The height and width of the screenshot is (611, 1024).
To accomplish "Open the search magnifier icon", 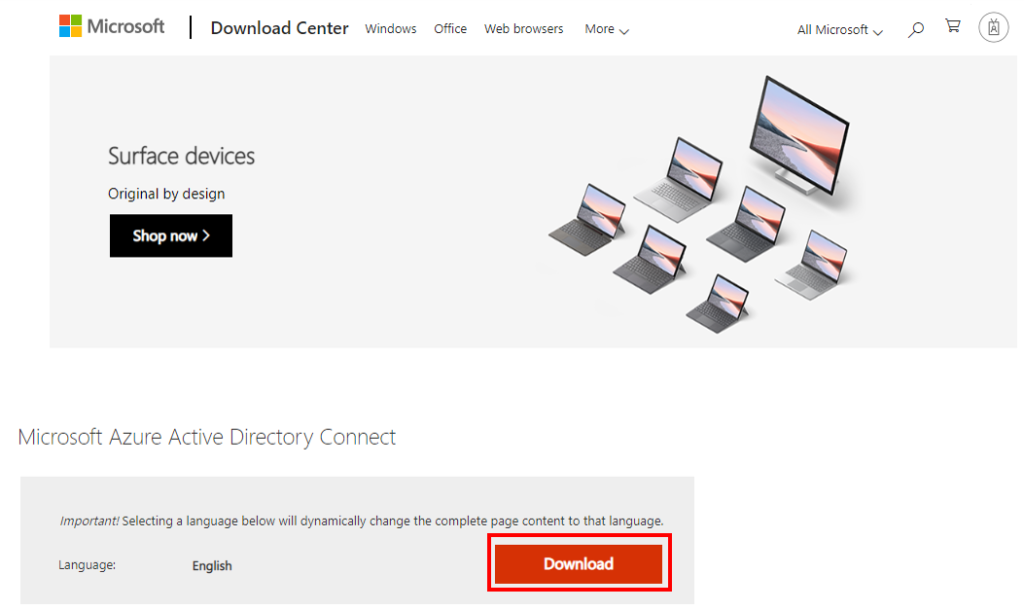I will point(916,29).
